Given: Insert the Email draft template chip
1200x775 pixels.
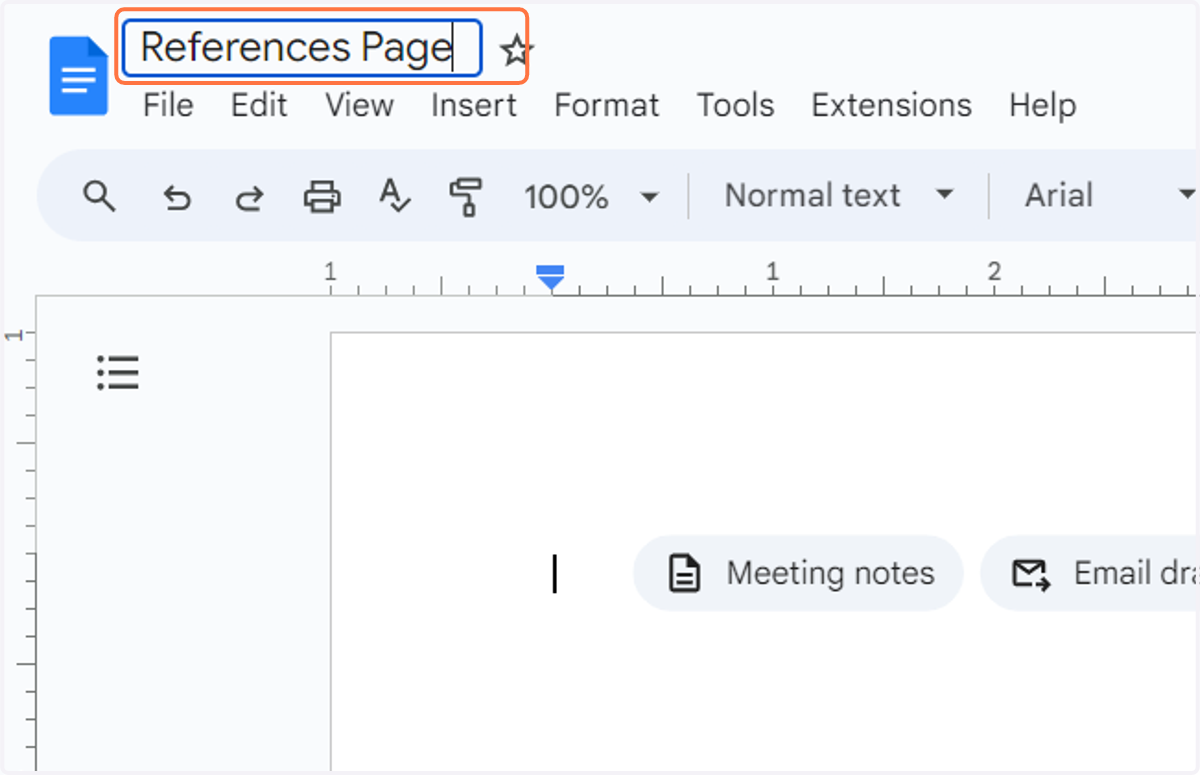Looking at the screenshot, I should pos(1090,573).
